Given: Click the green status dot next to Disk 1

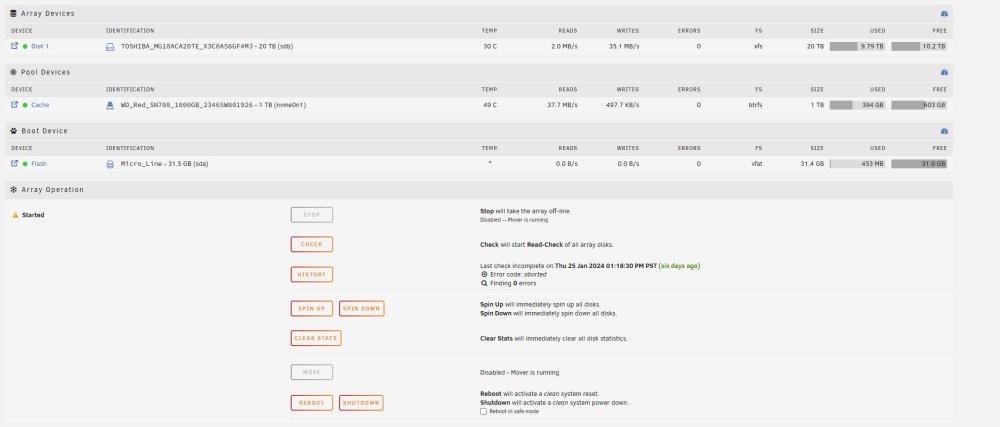Looking at the screenshot, I should click(26, 47).
